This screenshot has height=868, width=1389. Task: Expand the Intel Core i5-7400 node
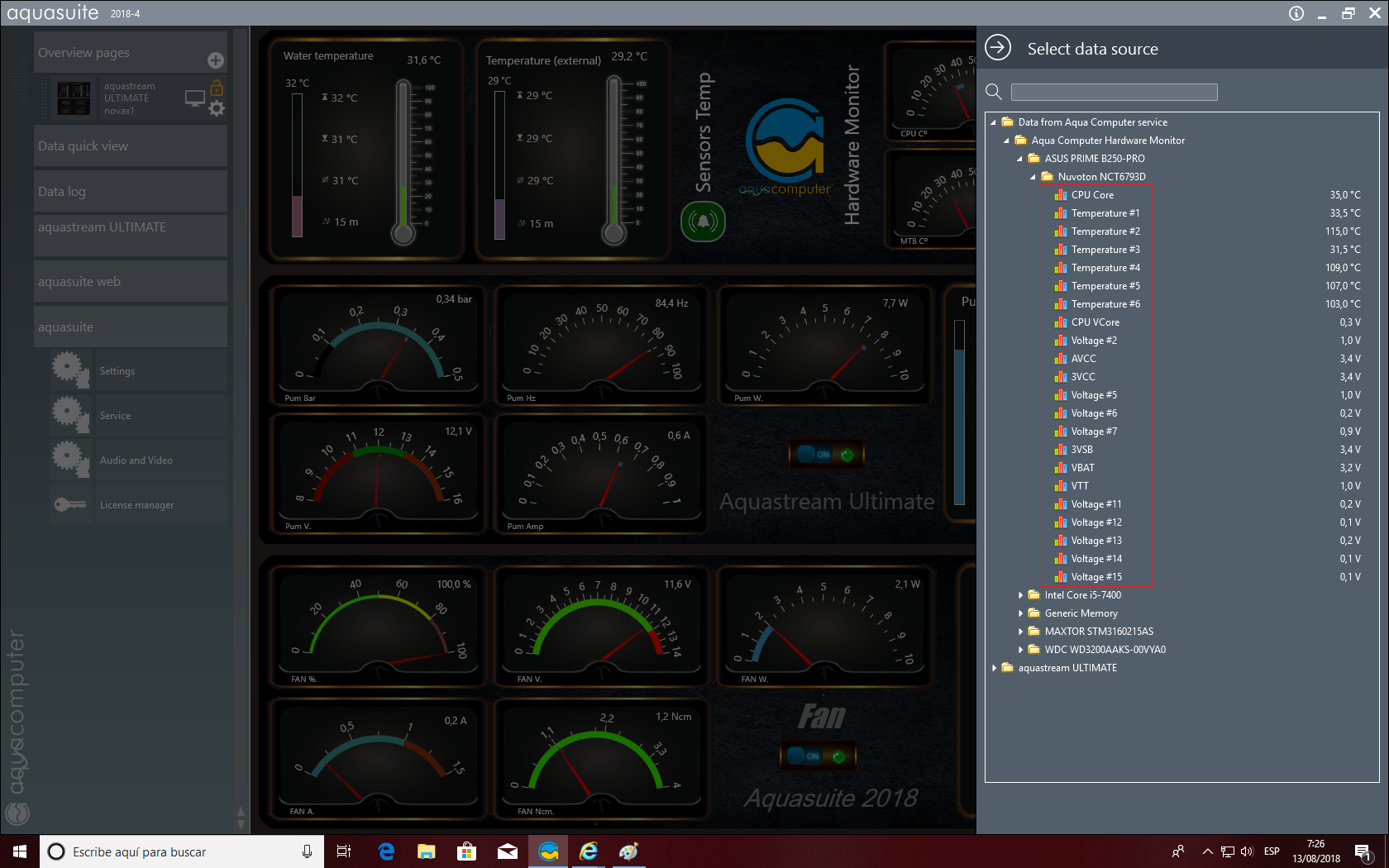point(1020,595)
